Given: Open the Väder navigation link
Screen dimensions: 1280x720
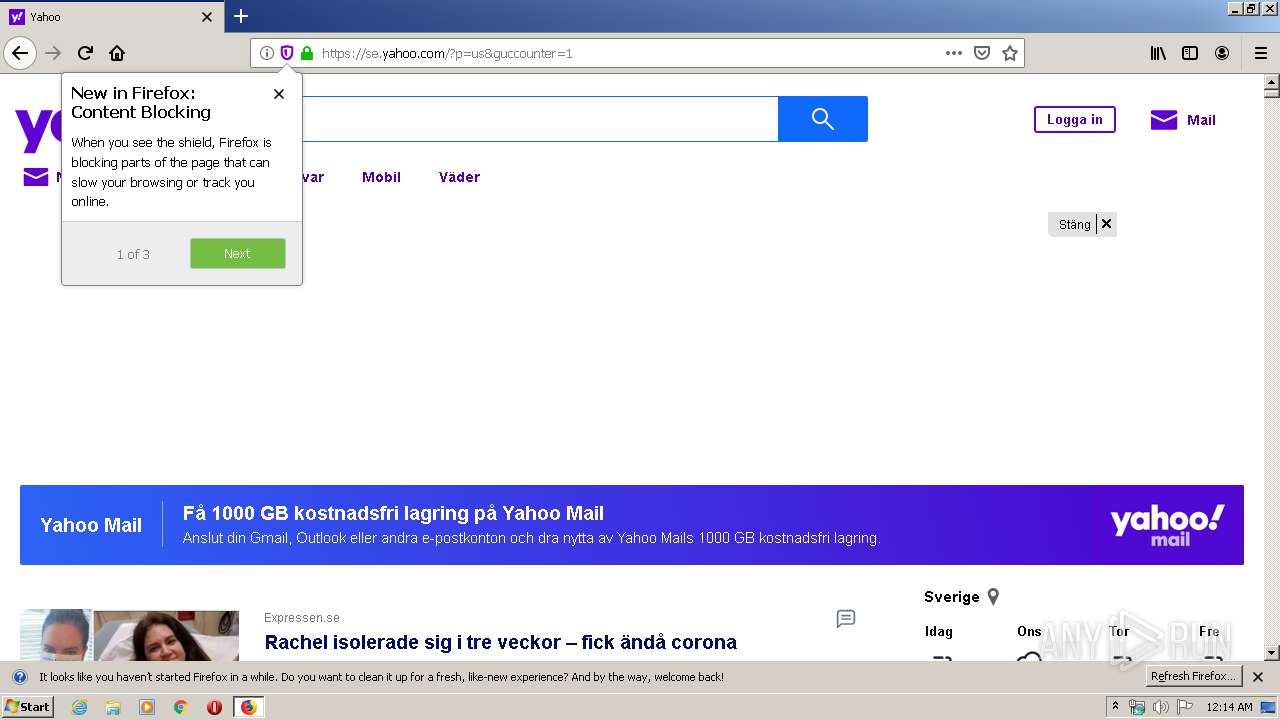Looking at the screenshot, I should tap(459, 177).
